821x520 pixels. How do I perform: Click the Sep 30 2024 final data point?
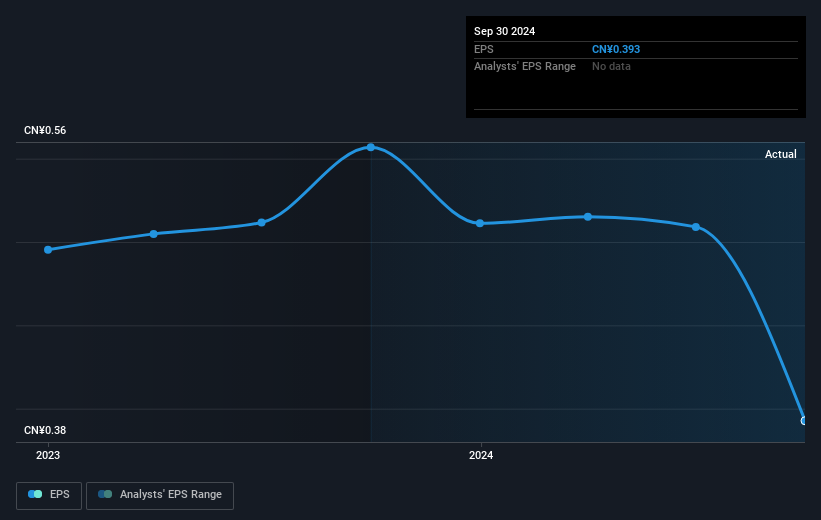pos(803,421)
